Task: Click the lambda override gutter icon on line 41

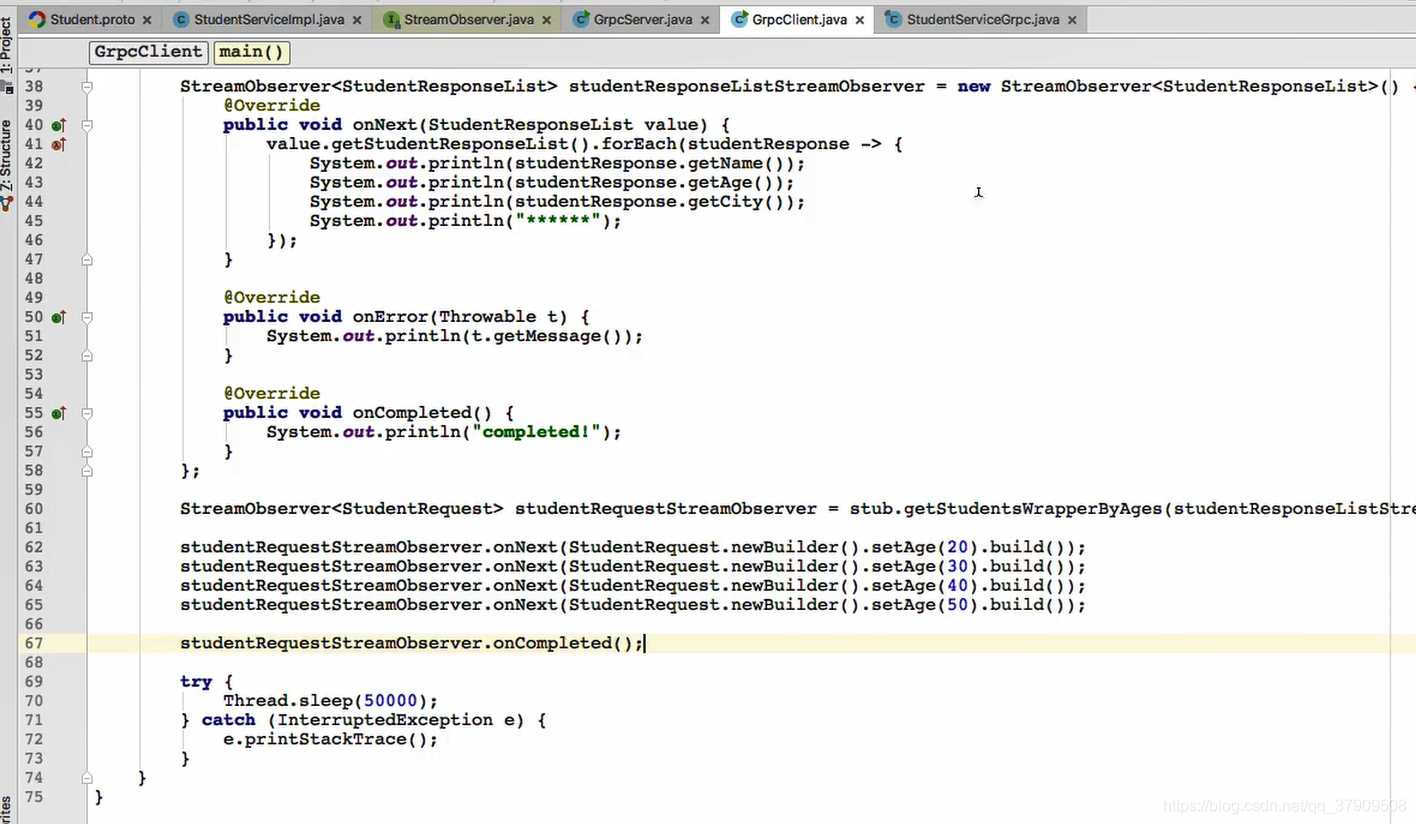Action: pyautogui.click(x=59, y=144)
